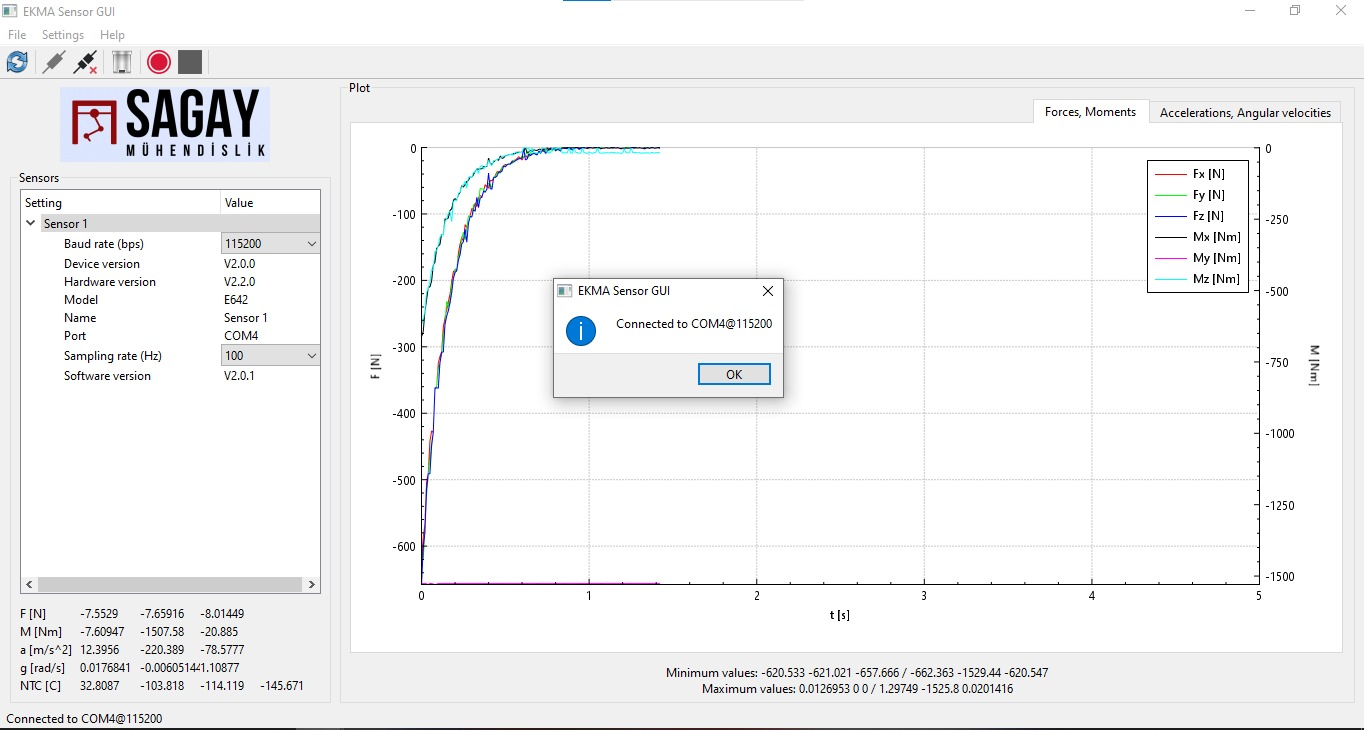Screen dimensions: 1364x730
Task: Click the gray connect plug icon
Action: pyautogui.click(x=53, y=63)
